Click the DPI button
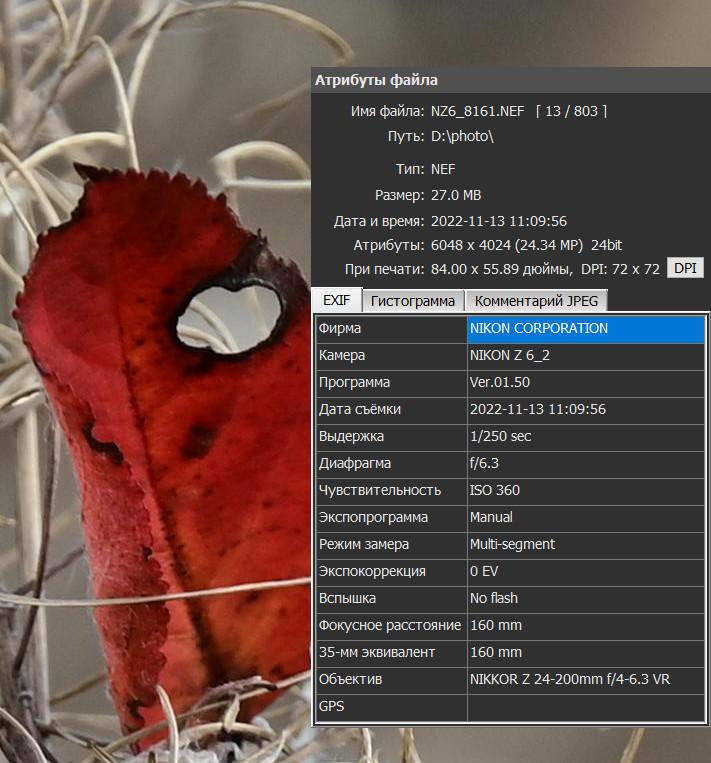Image resolution: width=711 pixels, height=763 pixels. [685, 268]
